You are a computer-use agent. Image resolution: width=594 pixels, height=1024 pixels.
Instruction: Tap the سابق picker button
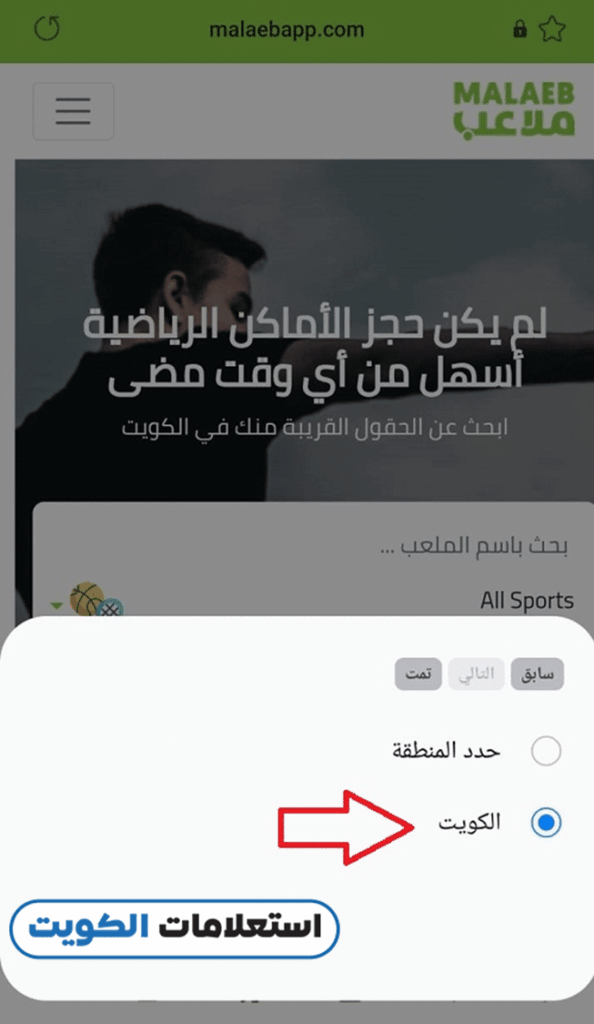pyautogui.click(x=537, y=674)
